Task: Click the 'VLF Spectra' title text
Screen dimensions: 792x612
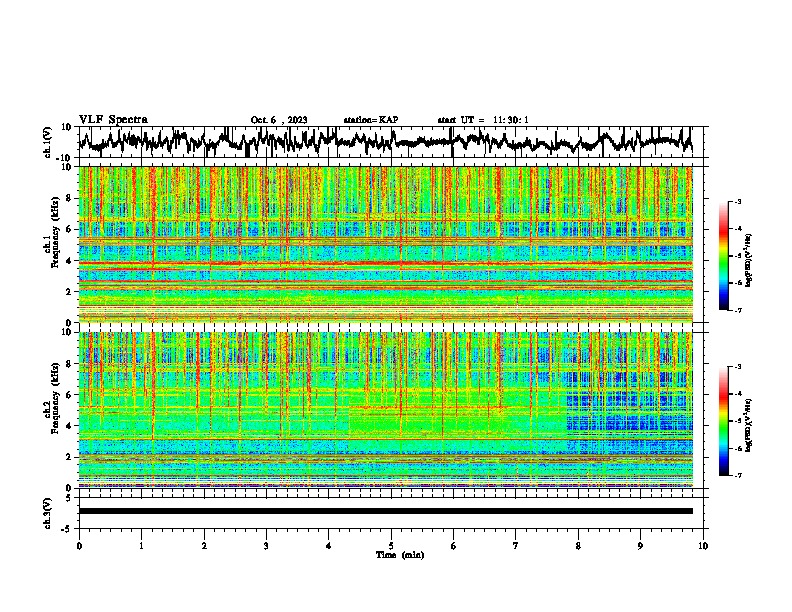Action: pyautogui.click(x=113, y=119)
